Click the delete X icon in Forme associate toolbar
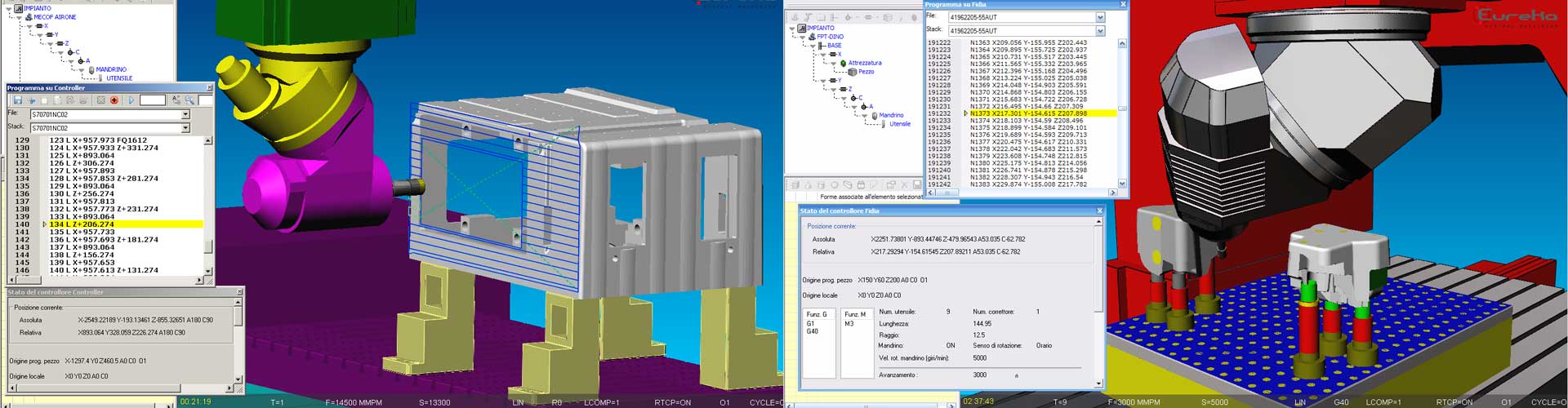This screenshot has height=408, width=1568. 904,185
